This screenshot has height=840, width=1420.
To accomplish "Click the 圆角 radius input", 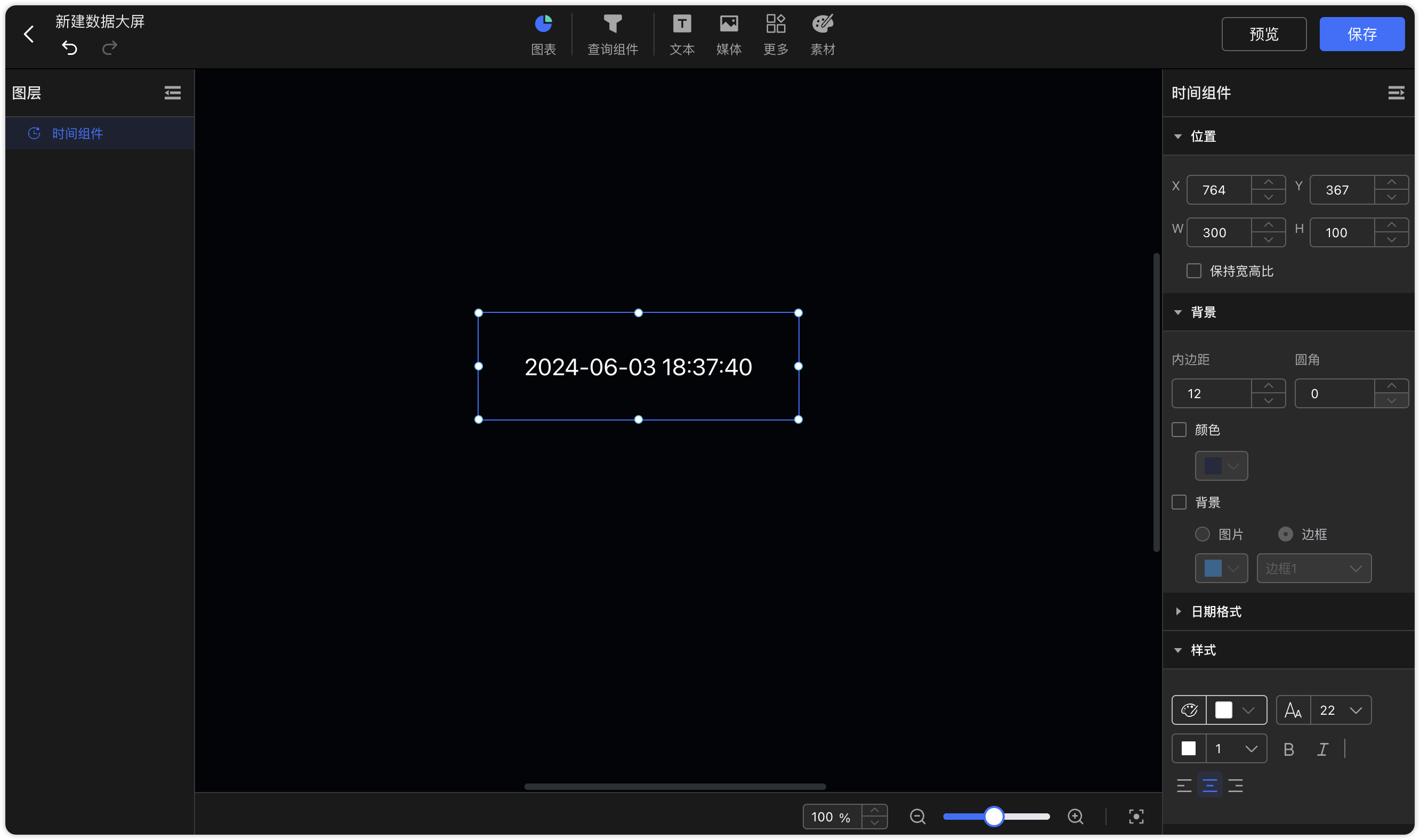I will point(1334,393).
